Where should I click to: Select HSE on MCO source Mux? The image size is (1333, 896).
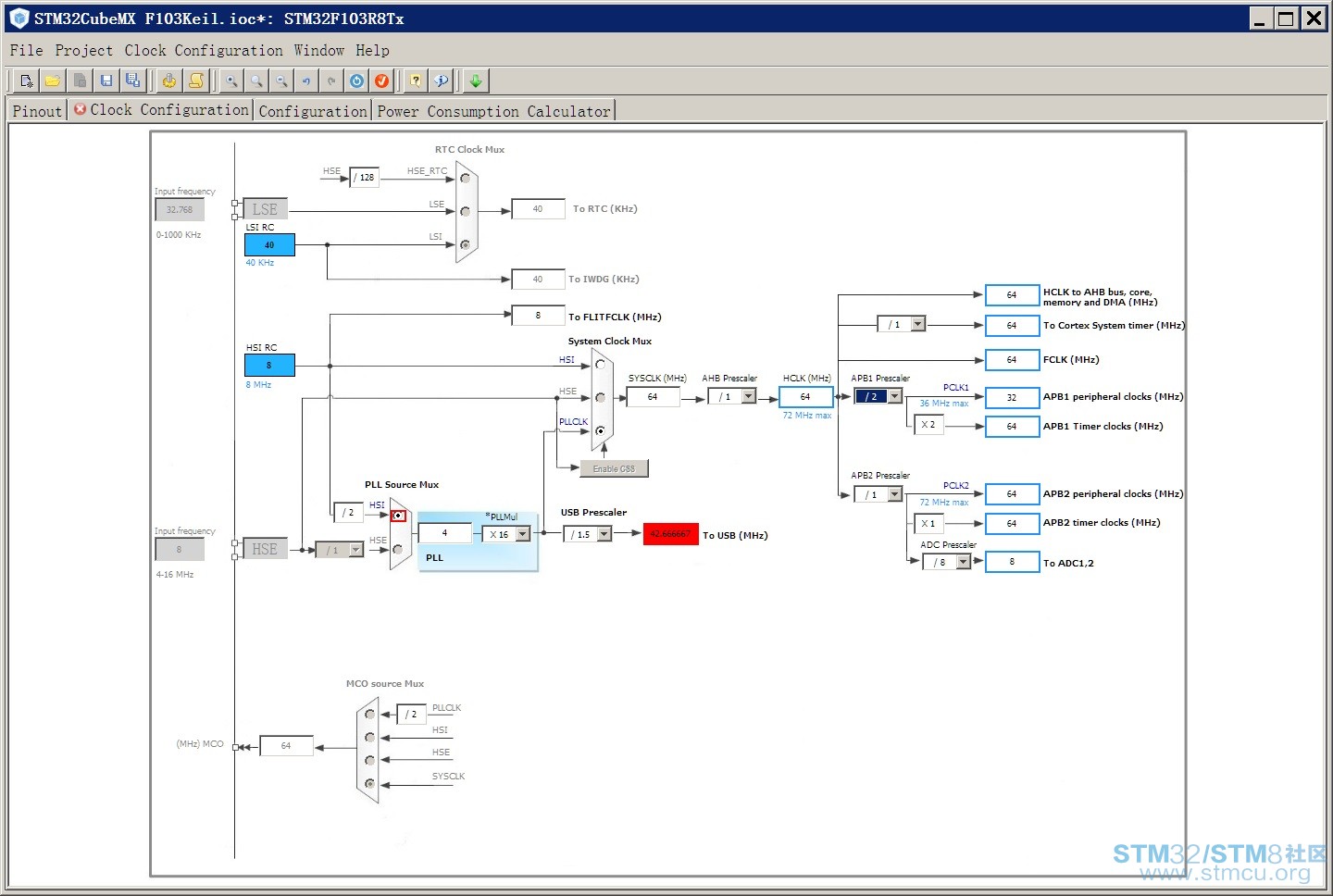click(369, 761)
